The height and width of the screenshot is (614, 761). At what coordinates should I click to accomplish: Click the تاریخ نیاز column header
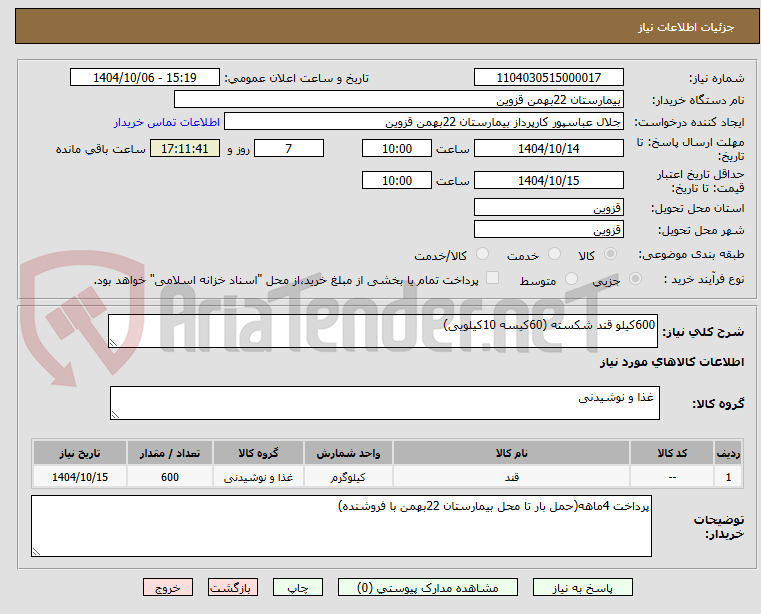coord(80,453)
